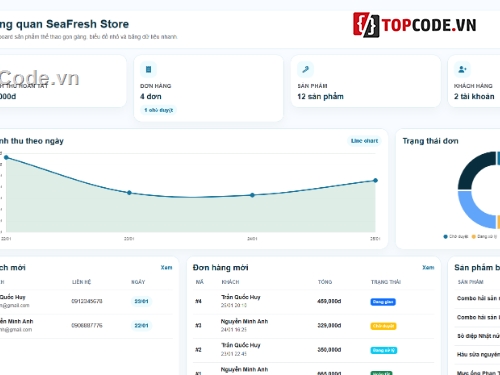Click the cyan status badge of order #2
The width and height of the screenshot is (500, 375).
pos(384,350)
